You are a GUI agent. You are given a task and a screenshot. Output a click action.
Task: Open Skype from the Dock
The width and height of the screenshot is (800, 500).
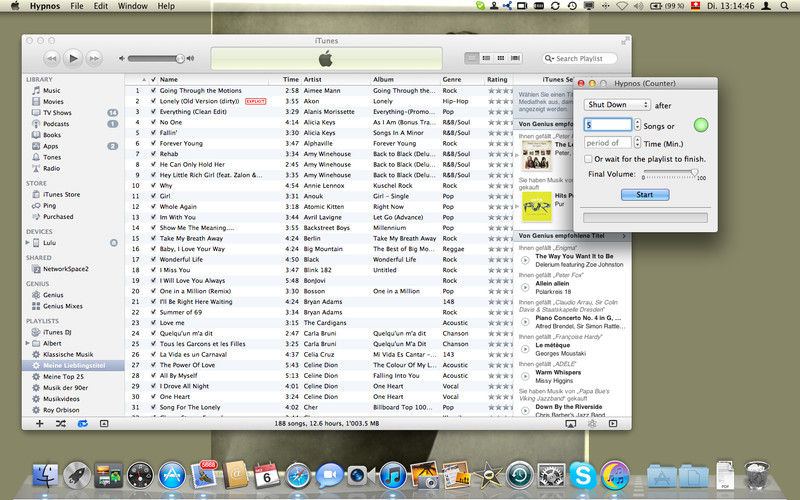pos(583,476)
